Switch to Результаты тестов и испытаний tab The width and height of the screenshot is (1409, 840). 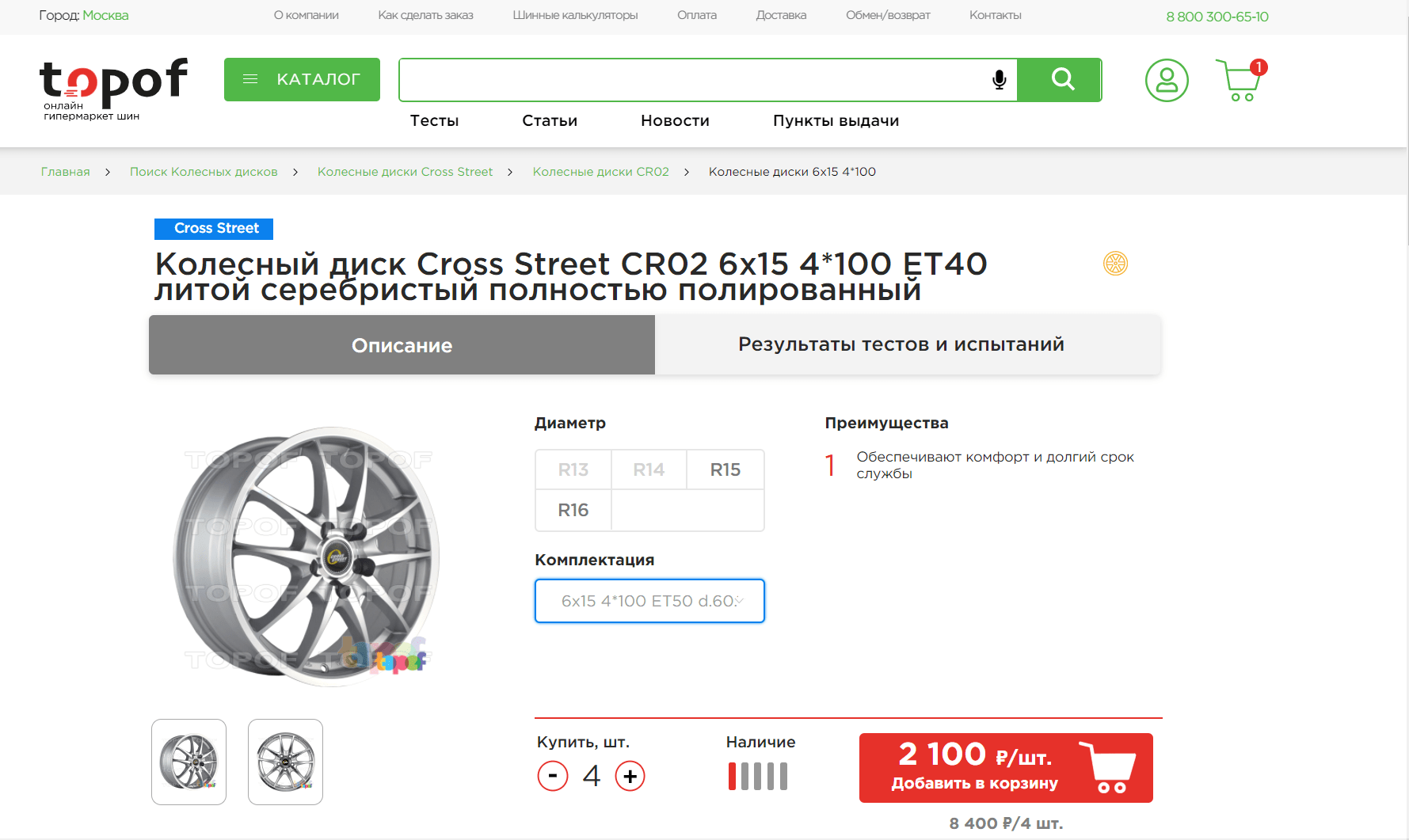pos(908,345)
